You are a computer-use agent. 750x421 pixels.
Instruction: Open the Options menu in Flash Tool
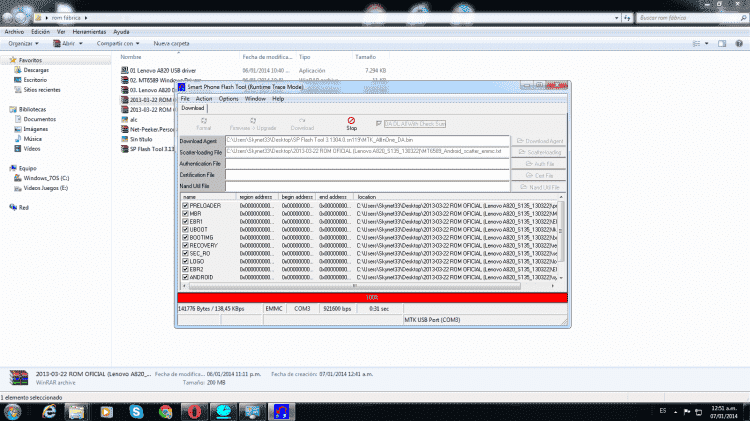pos(229,99)
